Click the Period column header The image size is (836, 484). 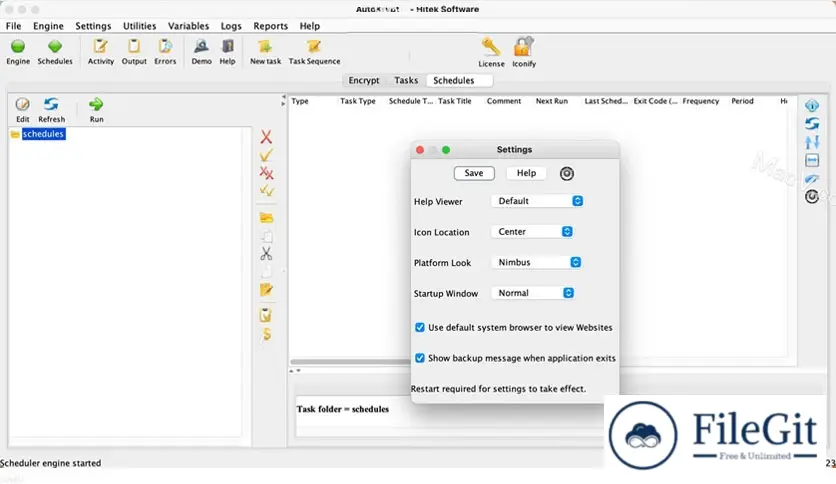(742, 101)
